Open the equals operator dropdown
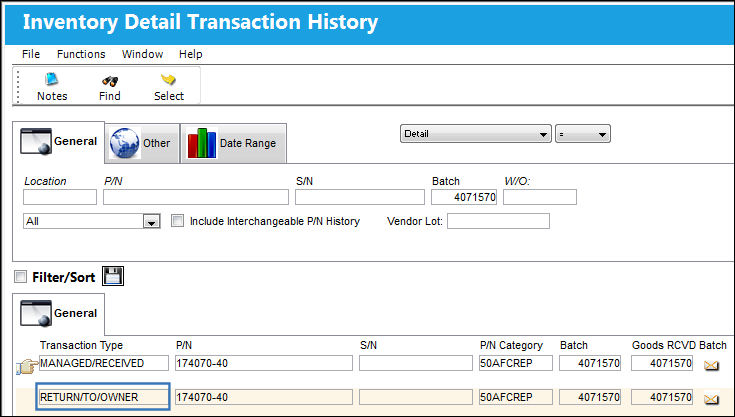735x417 pixels. click(583, 134)
